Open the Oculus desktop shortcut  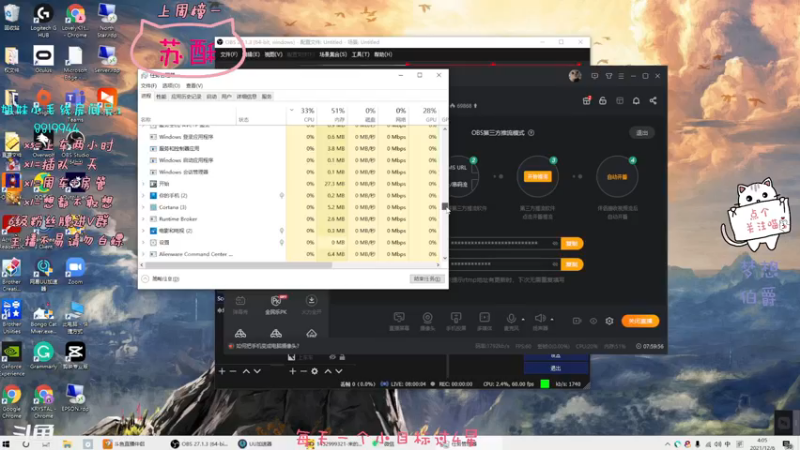(43, 60)
